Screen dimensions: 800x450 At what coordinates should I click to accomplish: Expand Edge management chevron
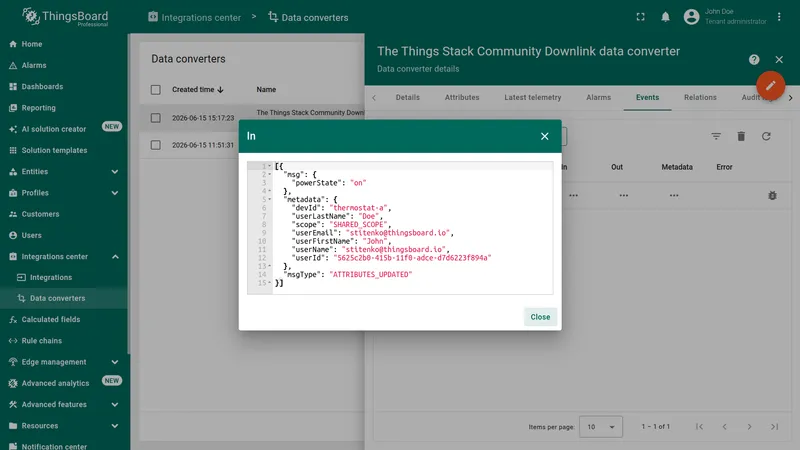coord(115,362)
